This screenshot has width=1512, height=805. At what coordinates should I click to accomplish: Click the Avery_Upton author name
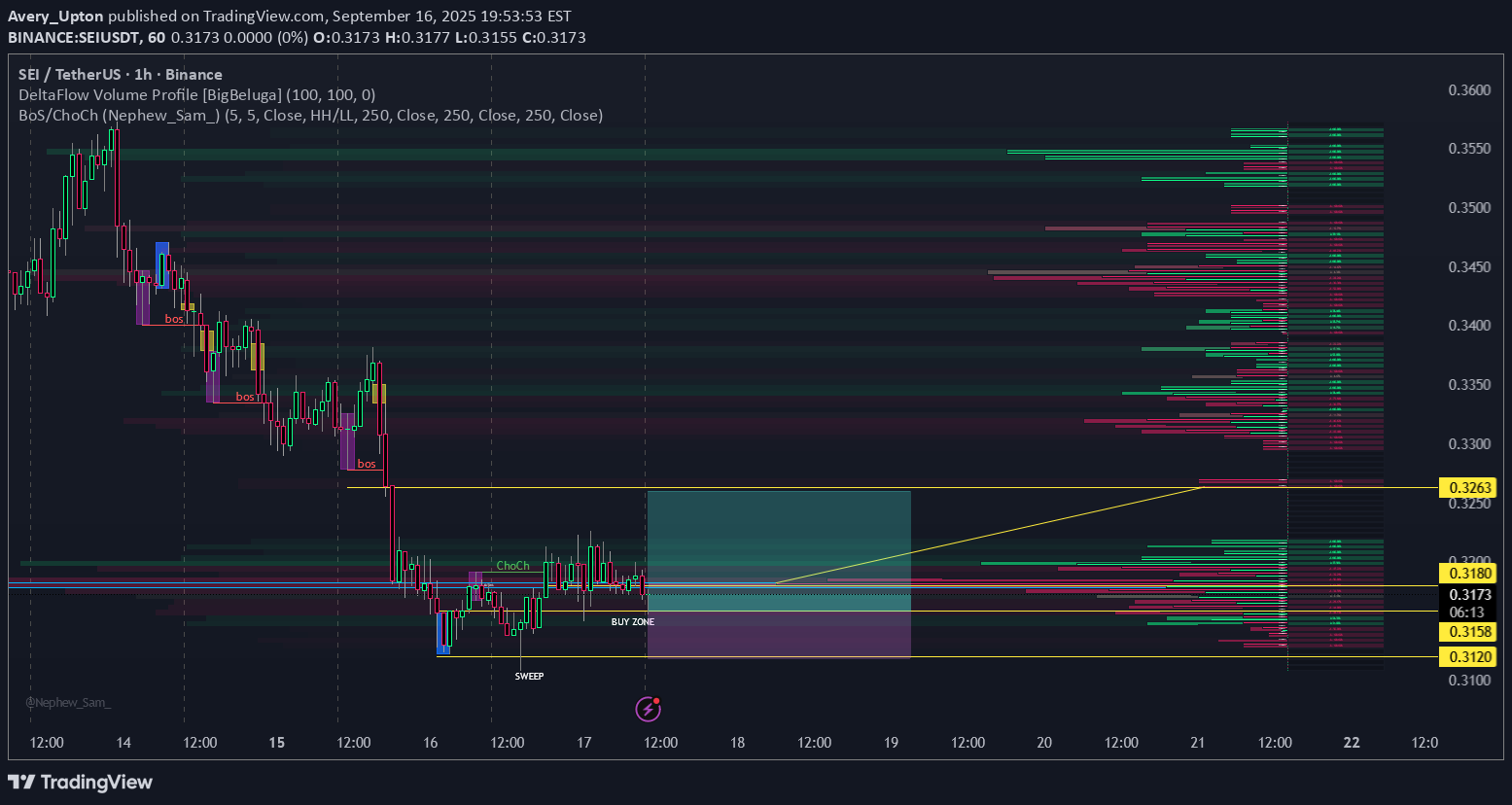pos(55,17)
